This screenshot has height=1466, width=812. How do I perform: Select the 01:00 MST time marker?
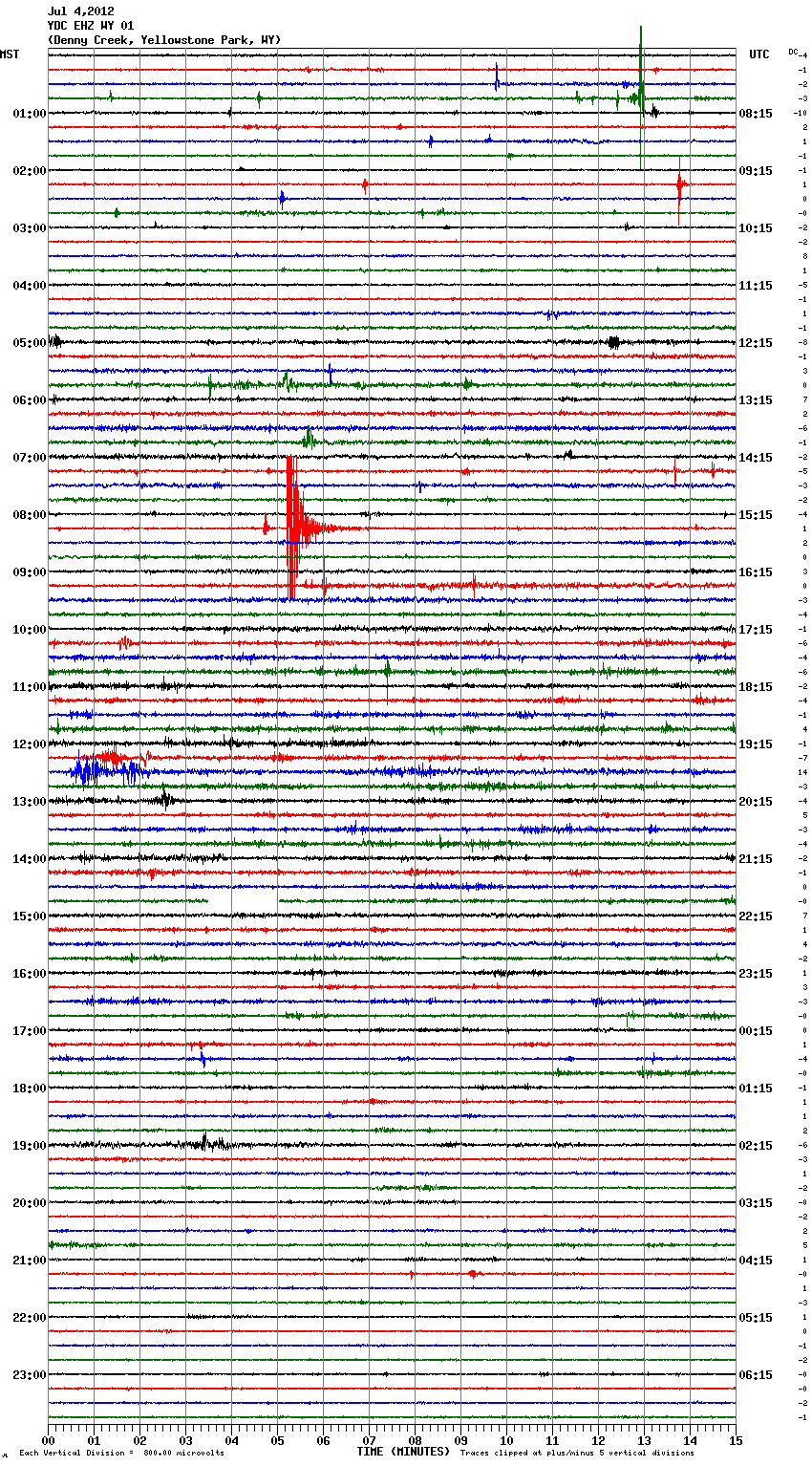coord(29,114)
